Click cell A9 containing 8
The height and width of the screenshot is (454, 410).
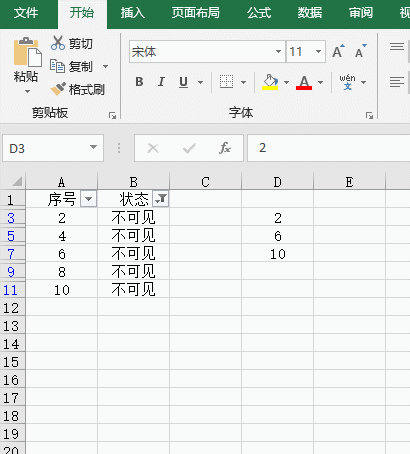62,272
